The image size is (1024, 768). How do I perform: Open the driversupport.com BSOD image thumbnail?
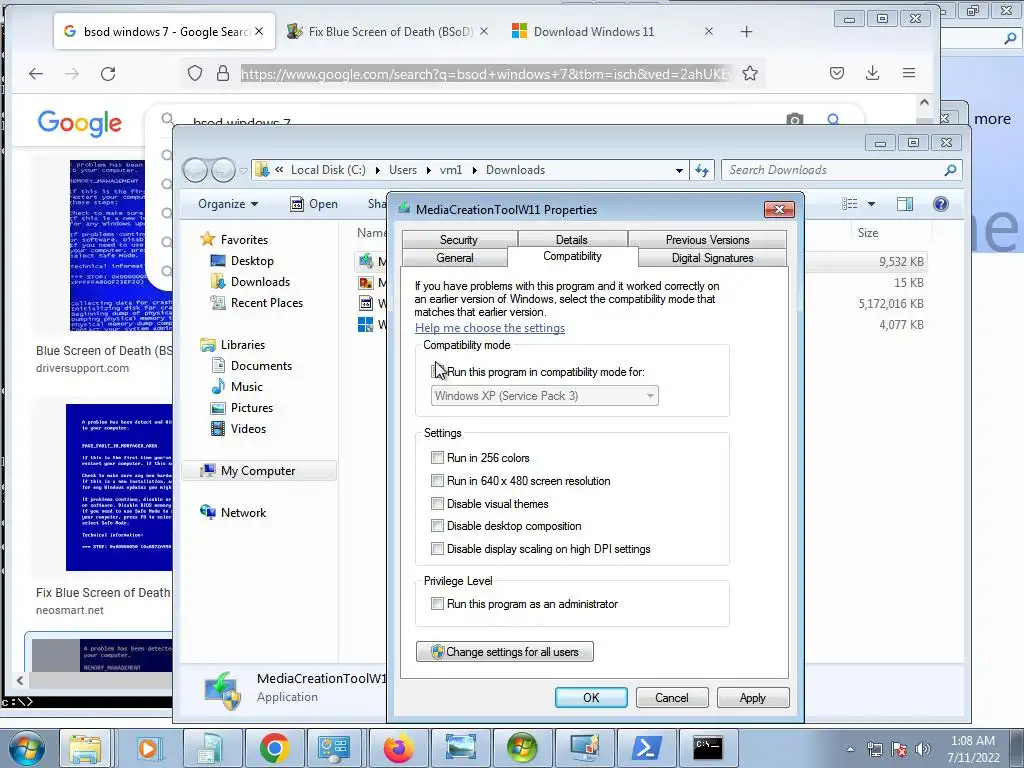(x=121, y=246)
